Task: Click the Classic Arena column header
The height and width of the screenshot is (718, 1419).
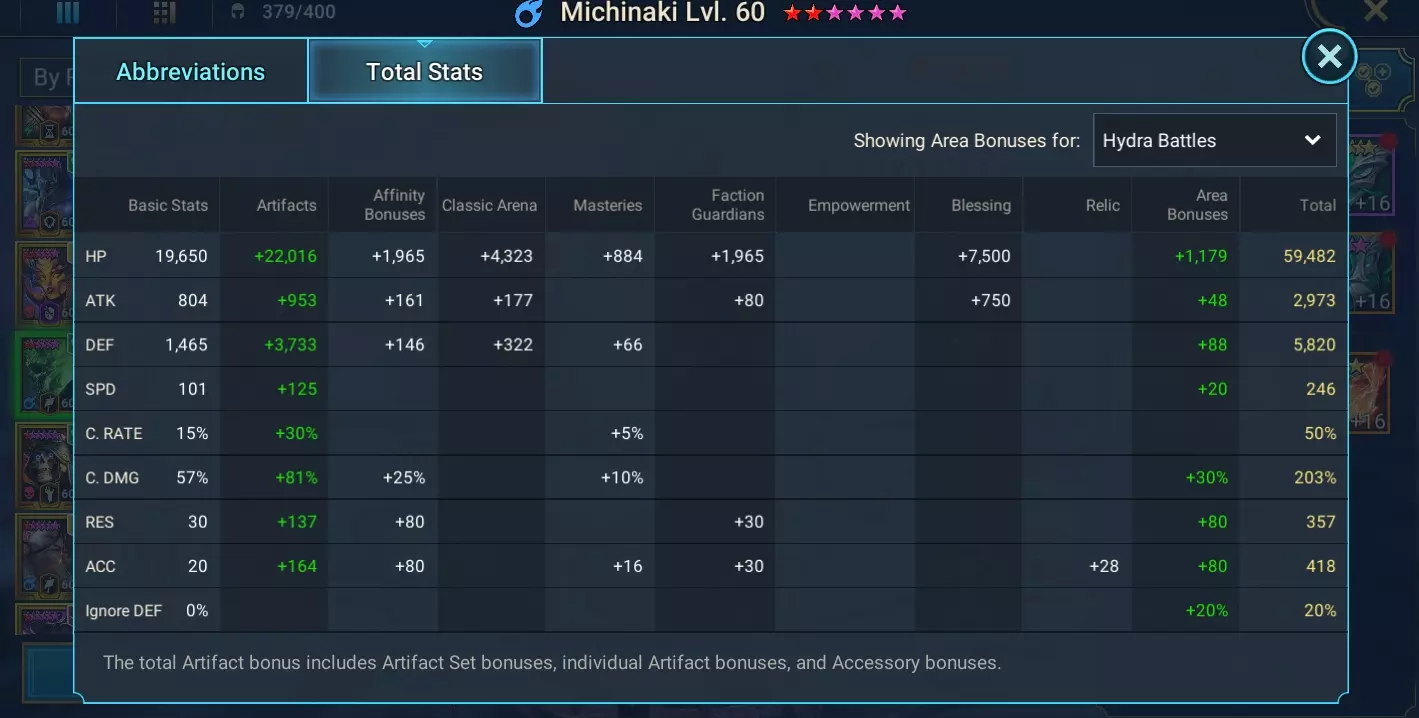Action: 489,205
